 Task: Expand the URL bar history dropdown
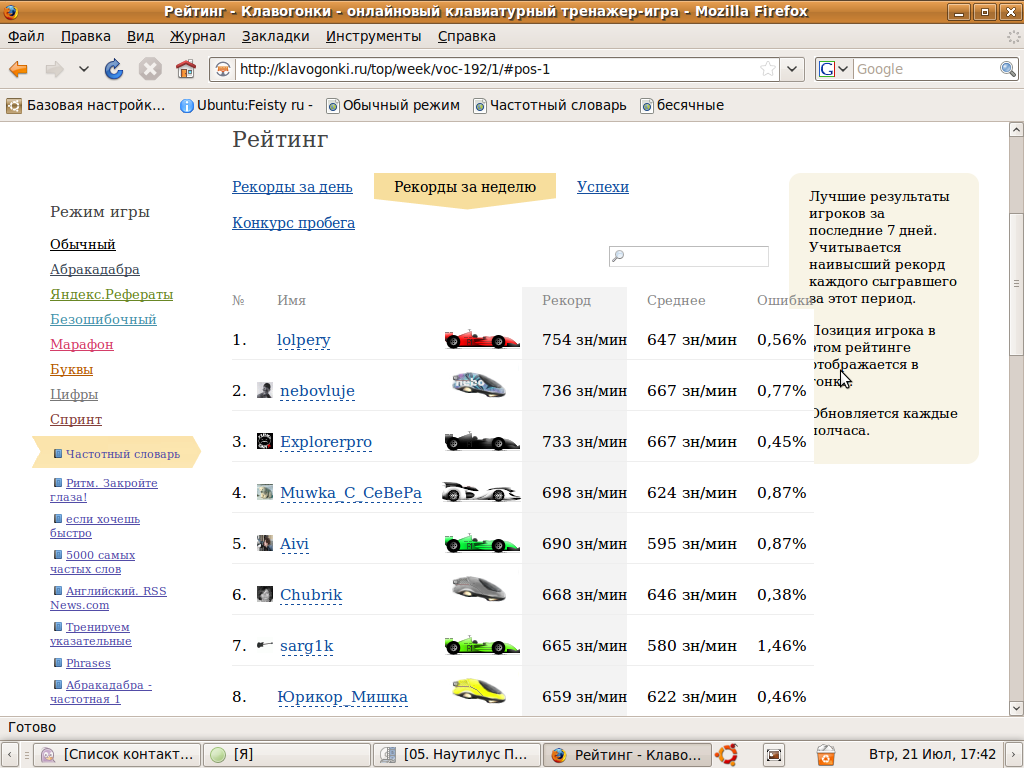tap(793, 69)
